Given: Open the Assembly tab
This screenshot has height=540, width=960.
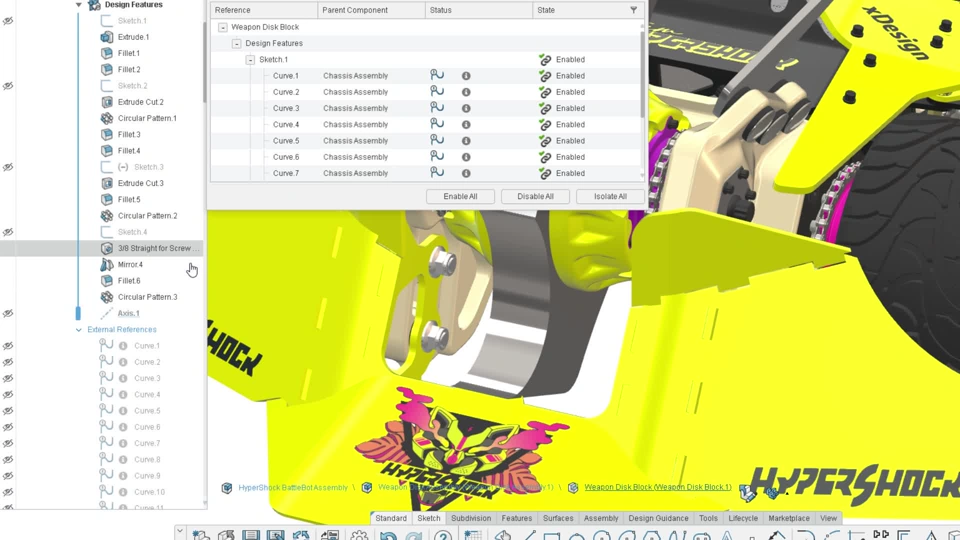Looking at the screenshot, I should [601, 518].
